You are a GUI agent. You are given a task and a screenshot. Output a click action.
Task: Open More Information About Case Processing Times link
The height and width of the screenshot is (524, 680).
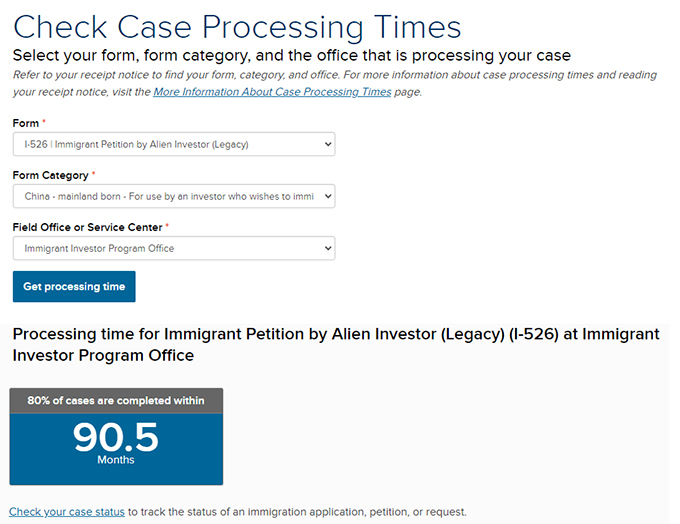272,92
